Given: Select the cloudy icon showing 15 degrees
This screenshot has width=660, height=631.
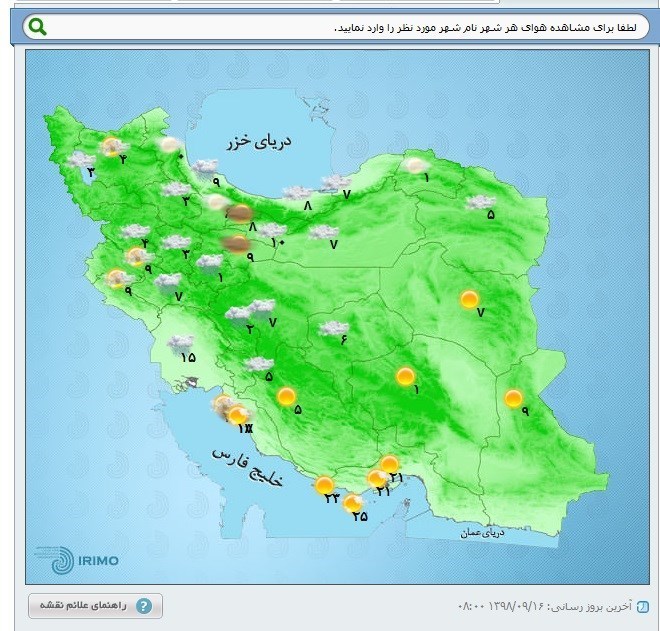Looking at the screenshot, I should [181, 343].
